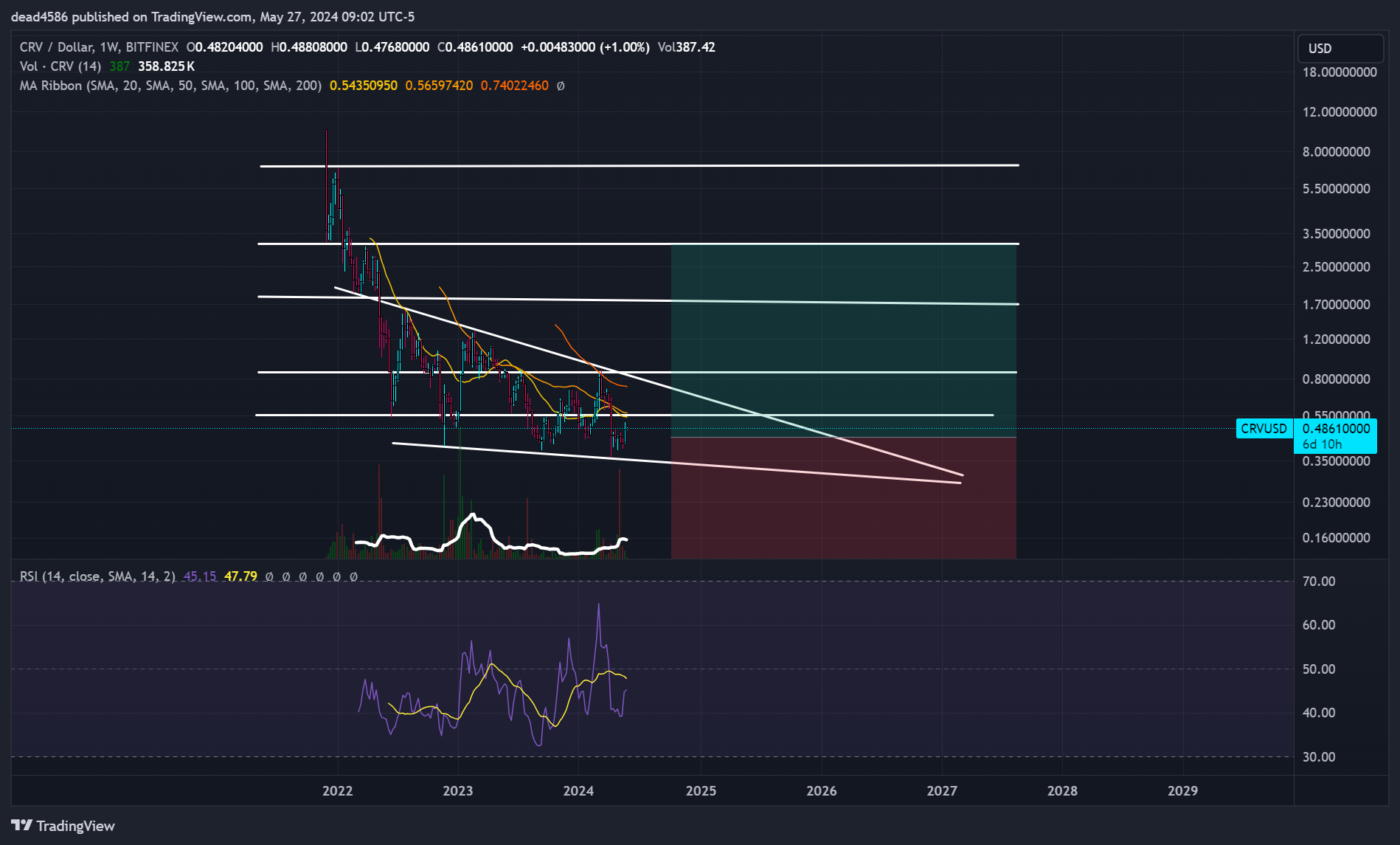Select the CRVUSD price label tag
Screen dimensions: 1400x845
[x=1264, y=429]
